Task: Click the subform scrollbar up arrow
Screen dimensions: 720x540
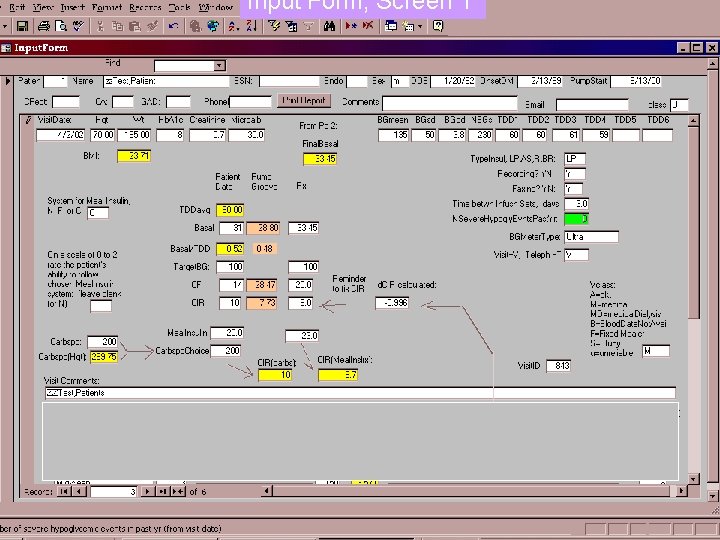Action: [x=693, y=120]
